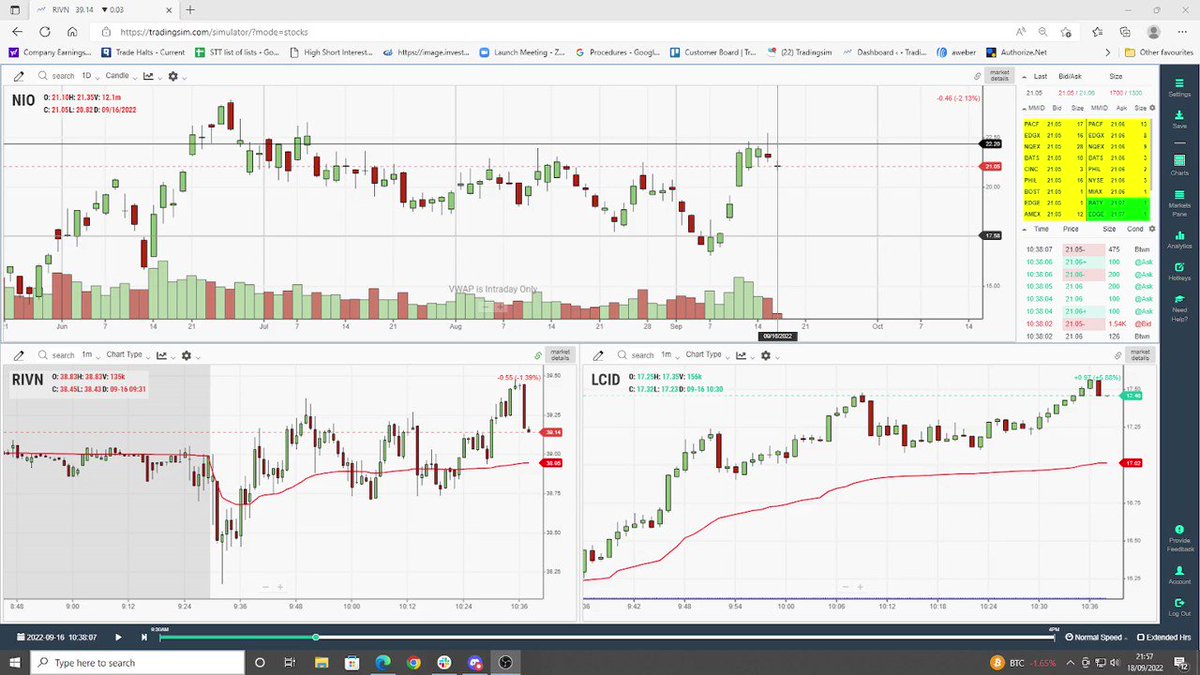Open the Other favourites folder
This screenshot has height=675, width=1200.
tap(1158, 52)
